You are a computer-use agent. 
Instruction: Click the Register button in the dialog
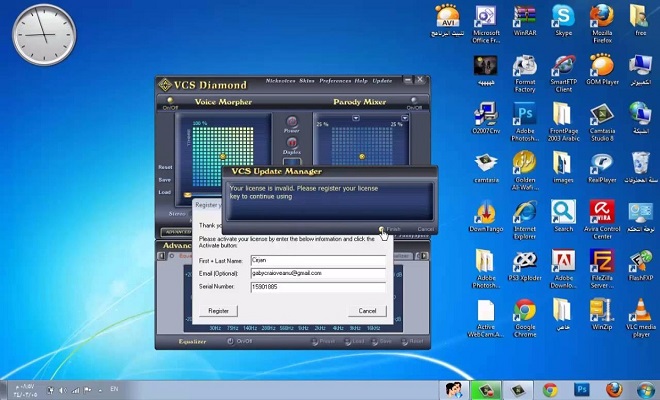tap(218, 311)
